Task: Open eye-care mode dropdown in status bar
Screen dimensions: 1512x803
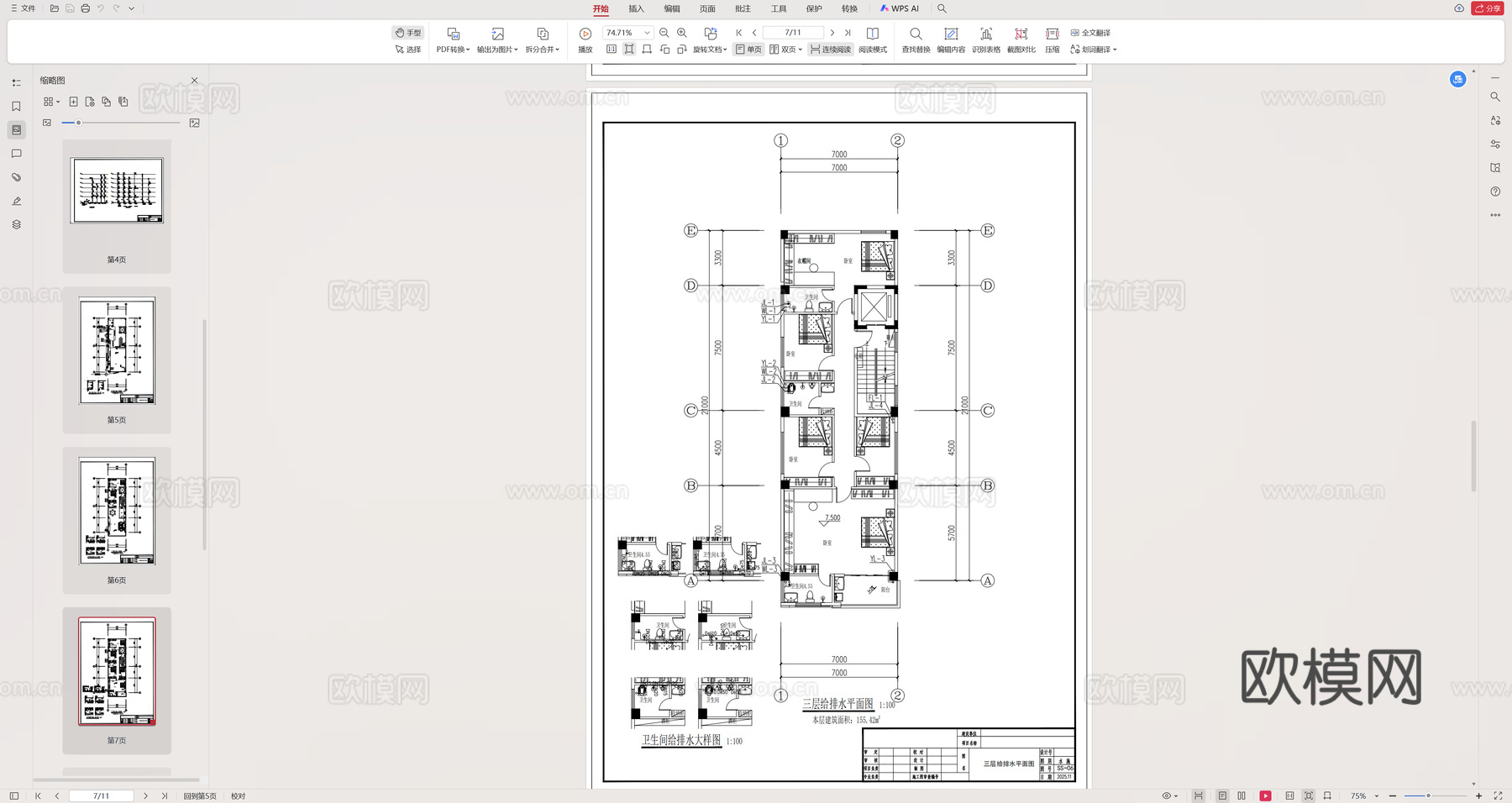Action: pyautogui.click(x=1169, y=795)
